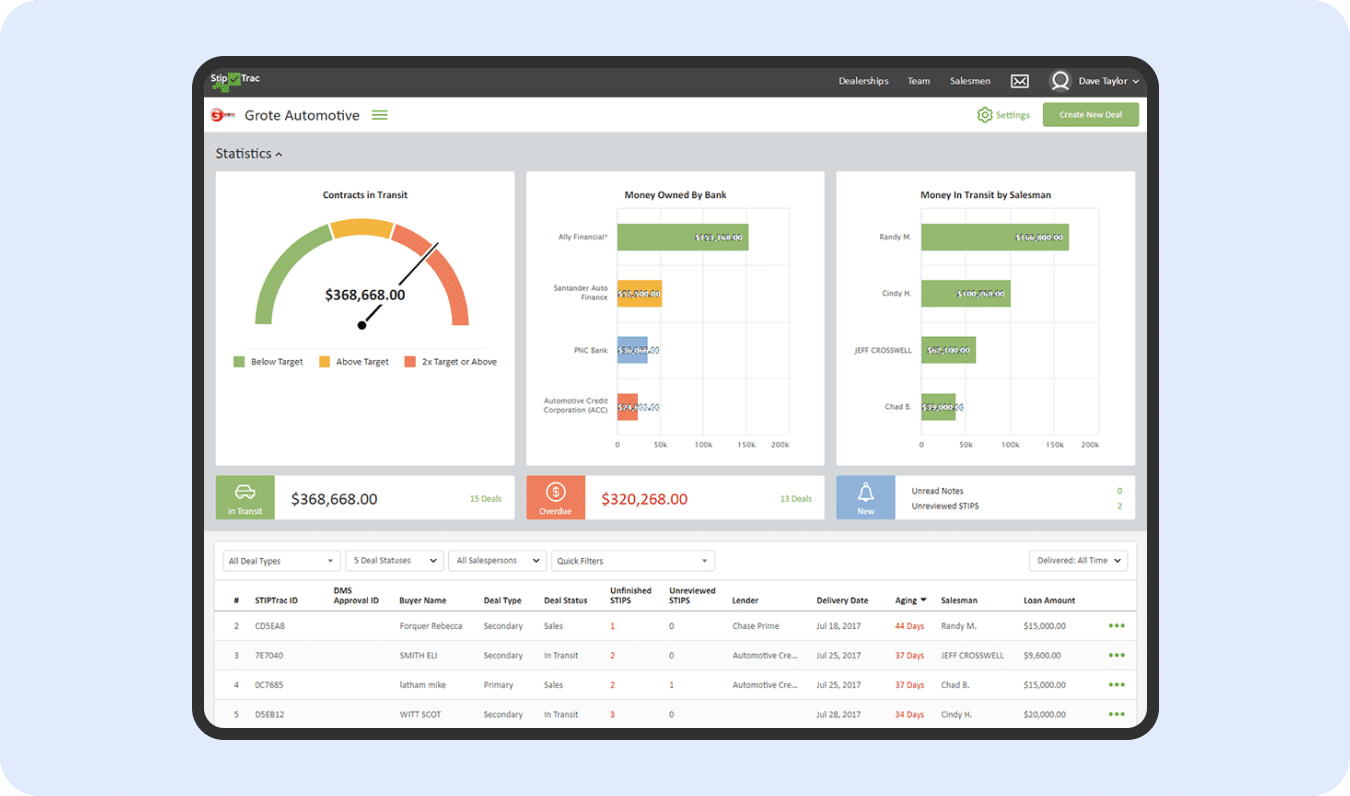Screen dimensions: 1350x796
Task: Click the Settings gear icon
Action: pos(985,115)
